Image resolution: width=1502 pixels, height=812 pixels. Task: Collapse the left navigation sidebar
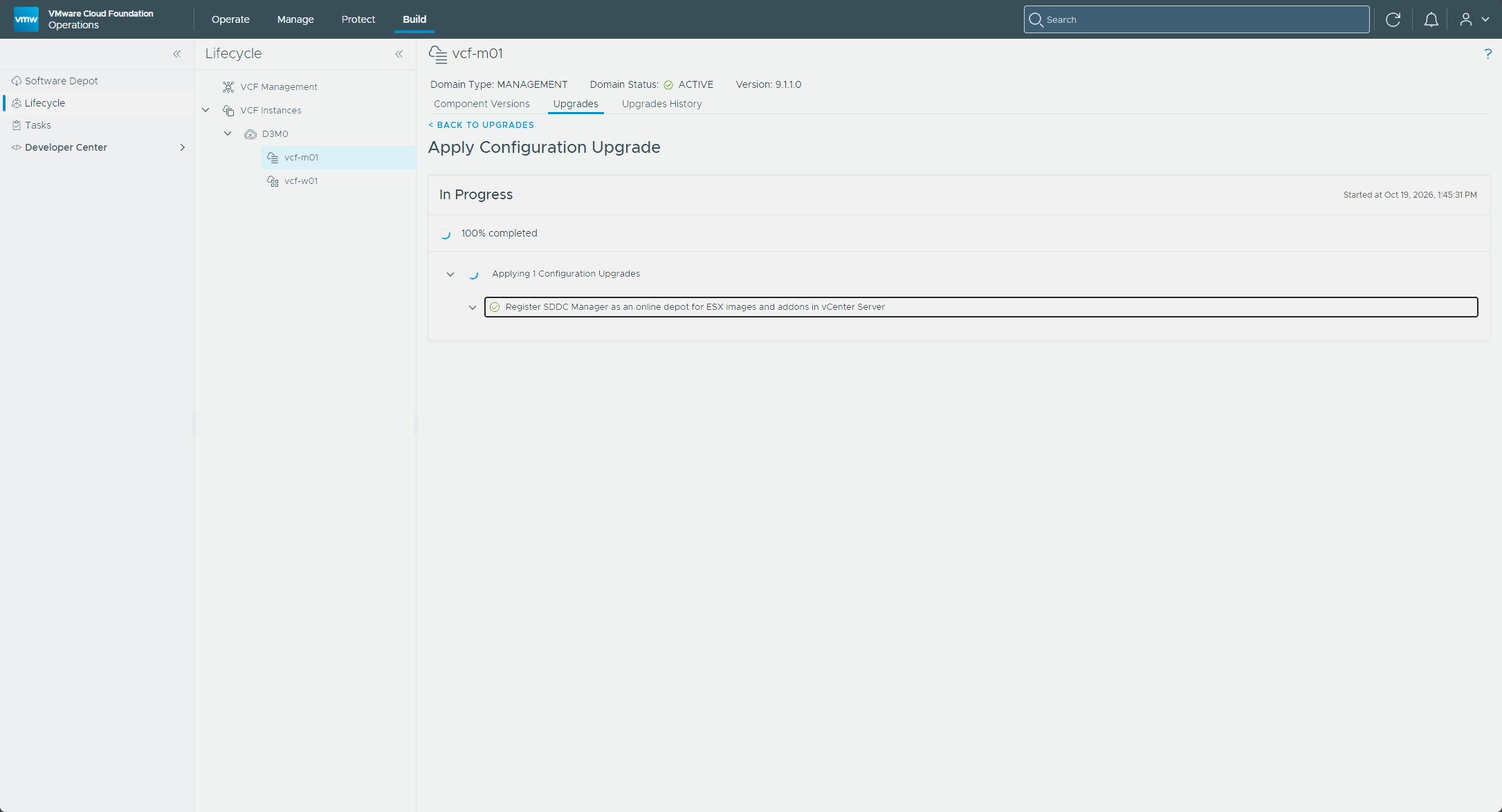(177, 54)
